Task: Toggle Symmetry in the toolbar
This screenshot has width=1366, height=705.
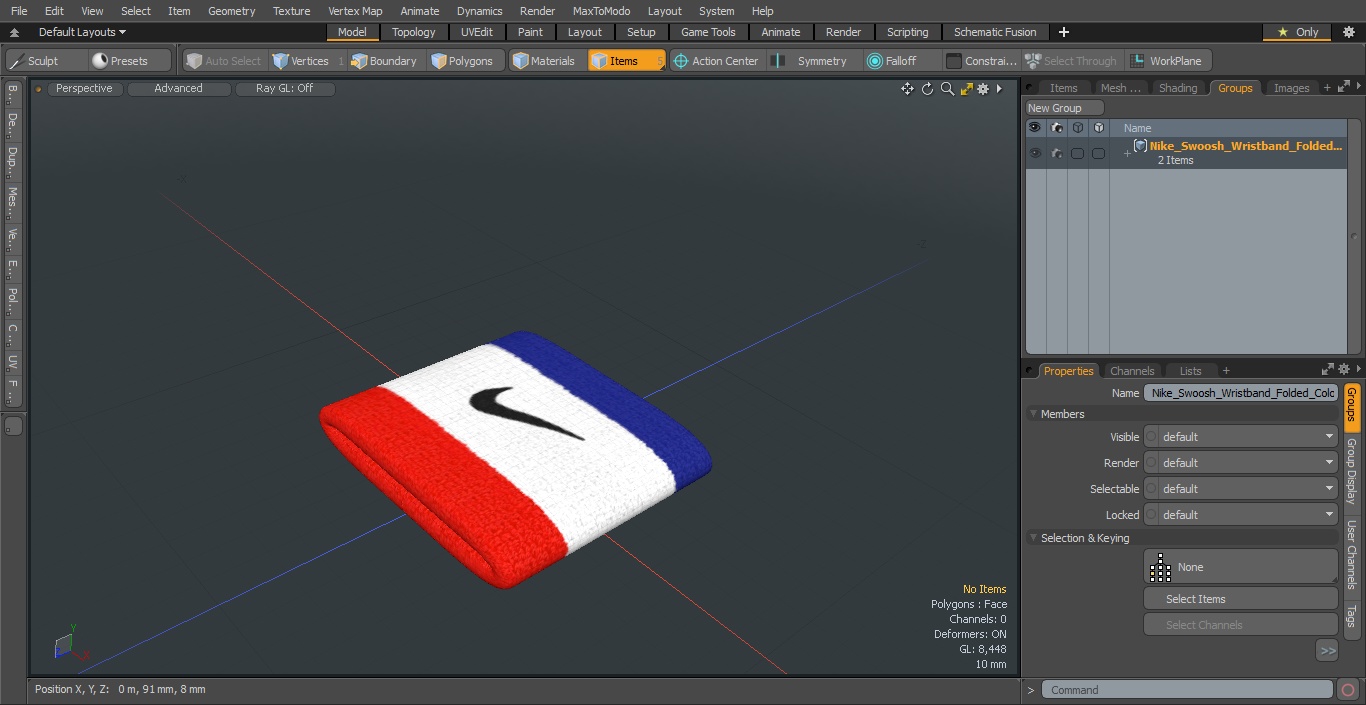Action: tap(813, 61)
